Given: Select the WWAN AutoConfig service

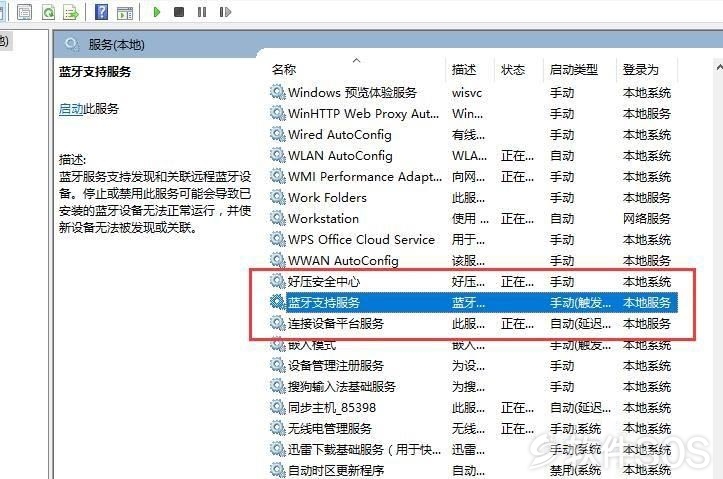Looking at the screenshot, I should click(473, 260).
